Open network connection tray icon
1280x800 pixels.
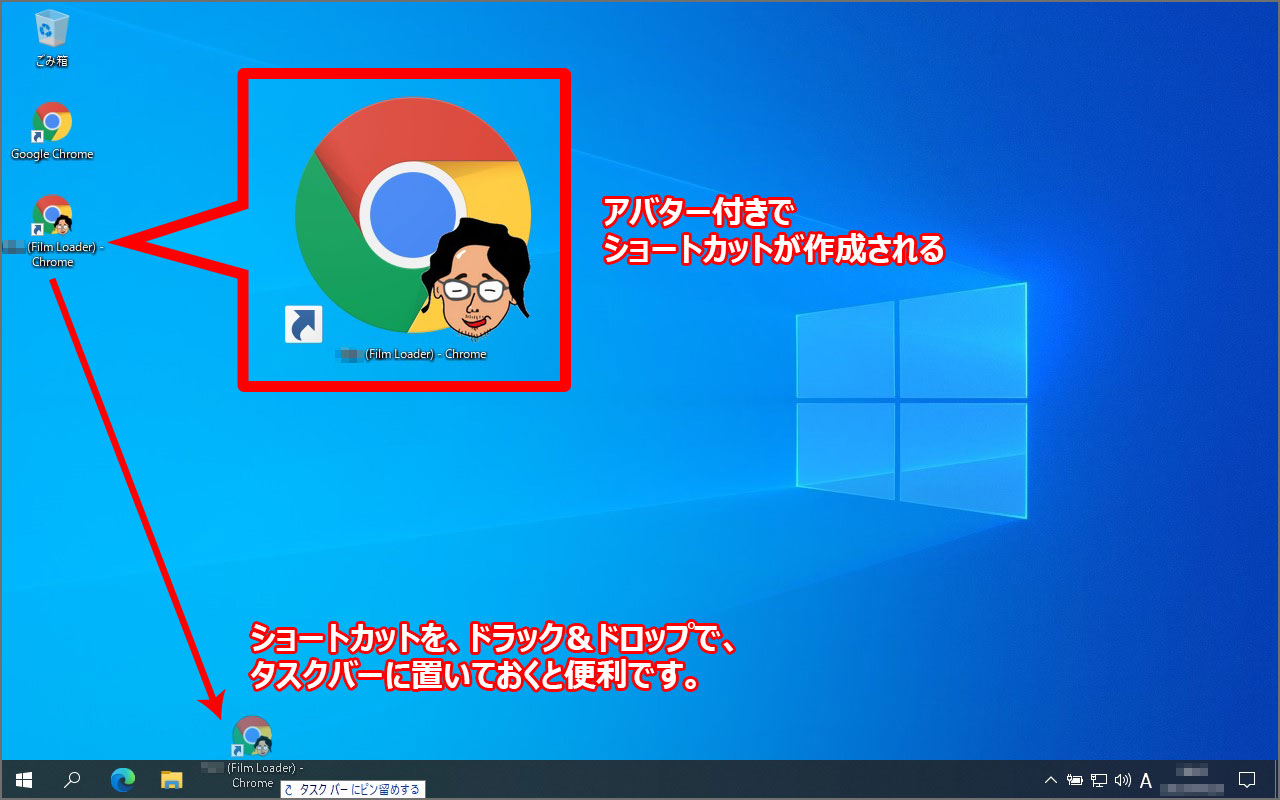[1099, 780]
